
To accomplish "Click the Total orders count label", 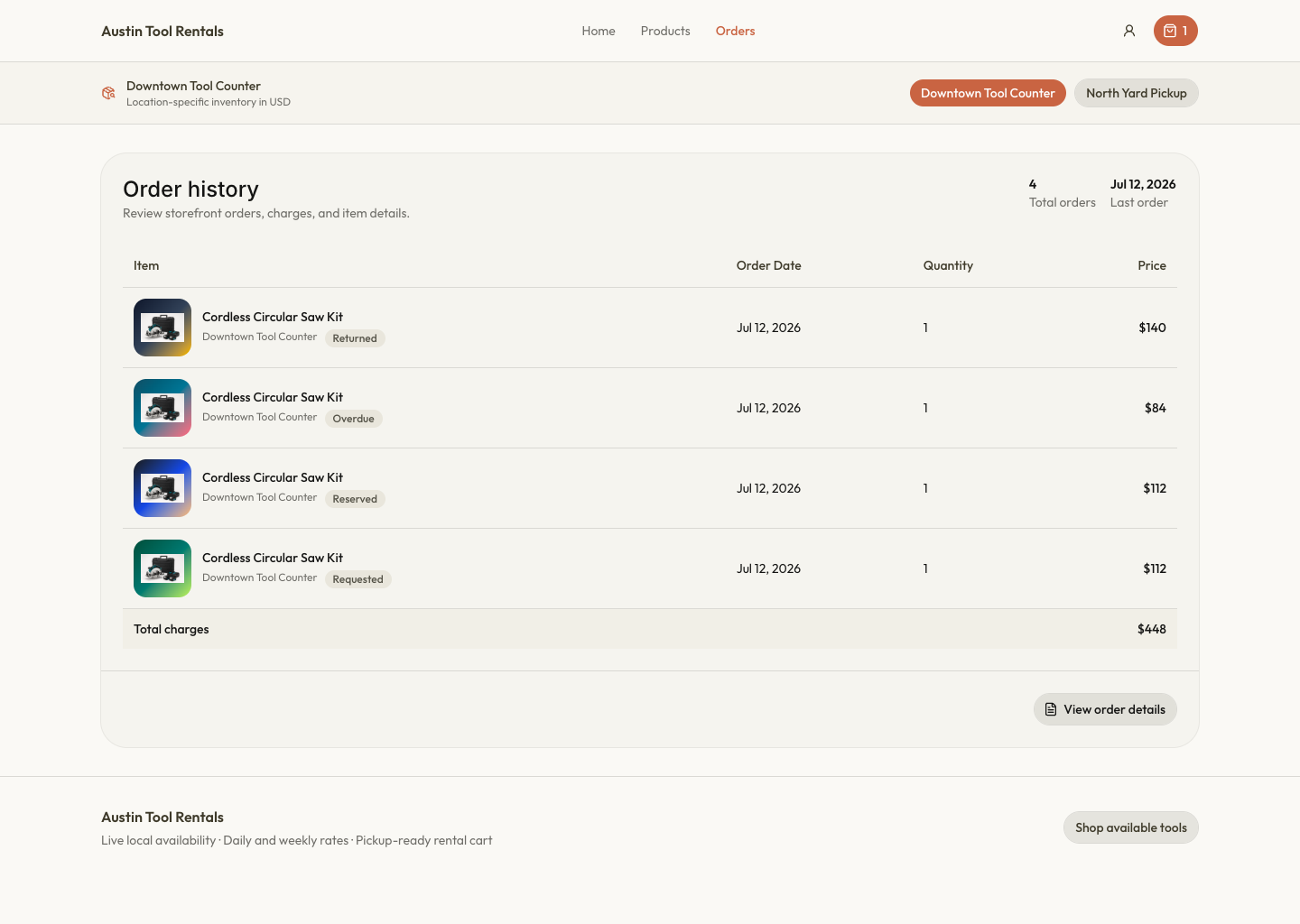I will pyautogui.click(x=1063, y=202).
